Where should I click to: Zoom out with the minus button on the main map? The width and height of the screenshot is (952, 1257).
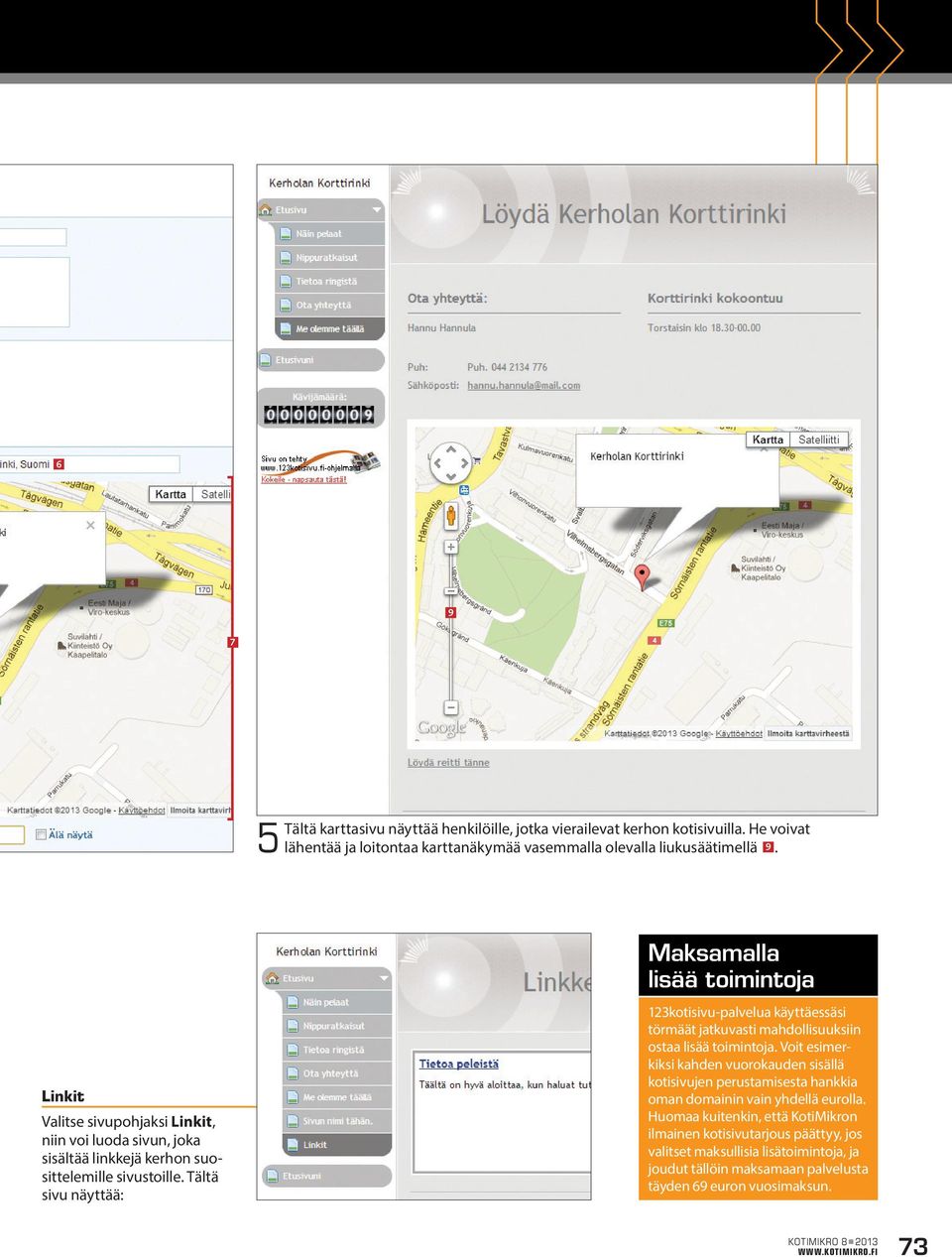coord(450,707)
